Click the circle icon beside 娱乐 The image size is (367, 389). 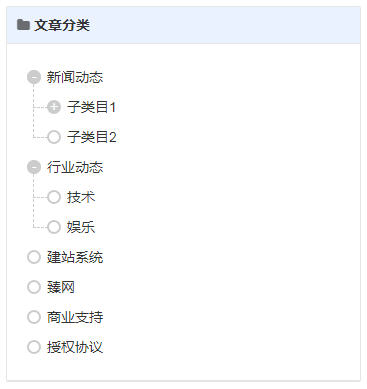tap(54, 227)
